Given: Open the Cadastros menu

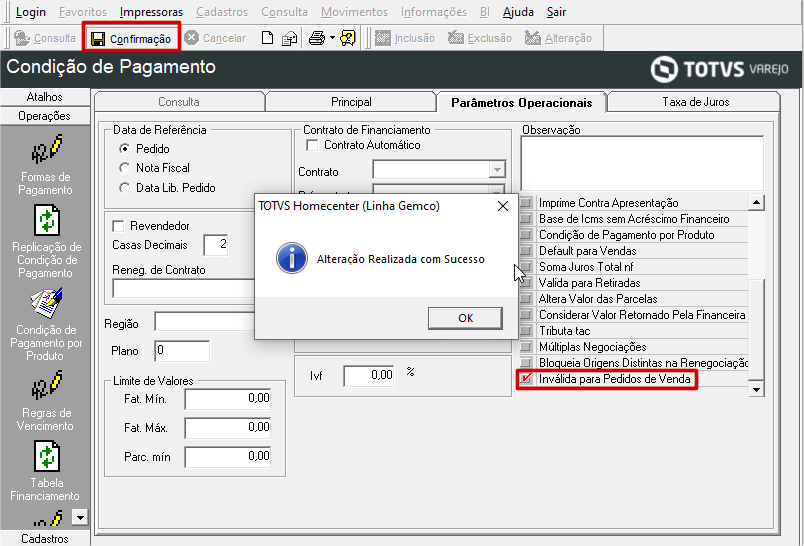Looking at the screenshot, I should tap(222, 12).
